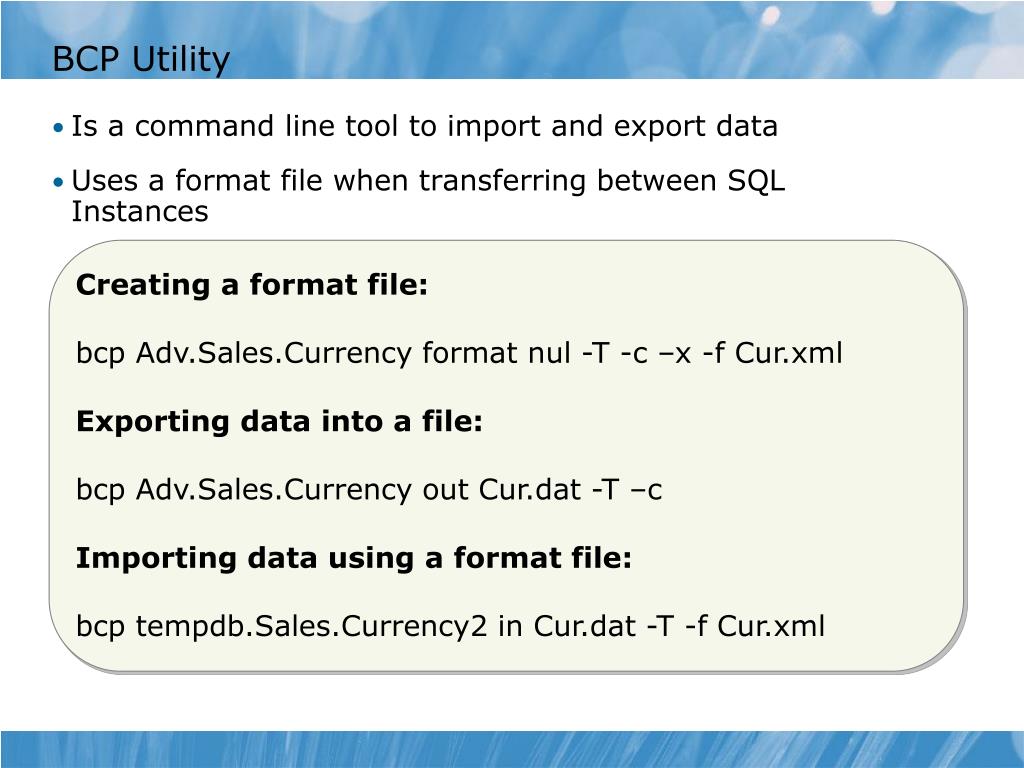1024x768 pixels.
Task: Click the word 'SQL' in second bullet
Action: tap(756, 181)
